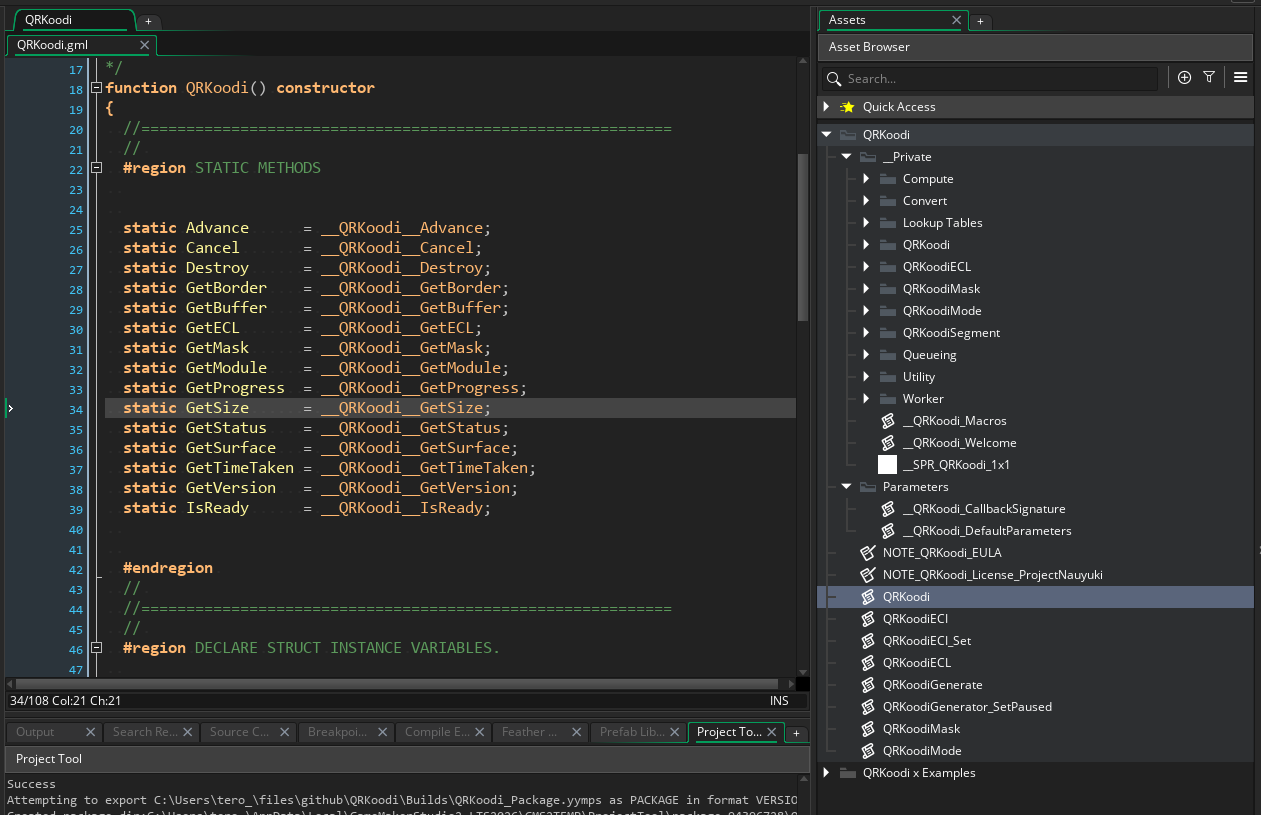Click the QRKoodiGenerate script icon
Screen dimensions: 1261x815
click(x=868, y=685)
